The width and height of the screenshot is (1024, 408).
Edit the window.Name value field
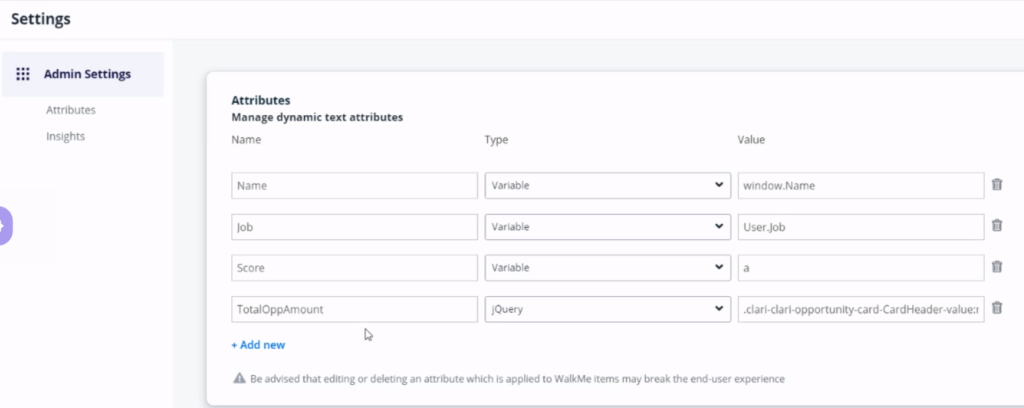pos(860,186)
